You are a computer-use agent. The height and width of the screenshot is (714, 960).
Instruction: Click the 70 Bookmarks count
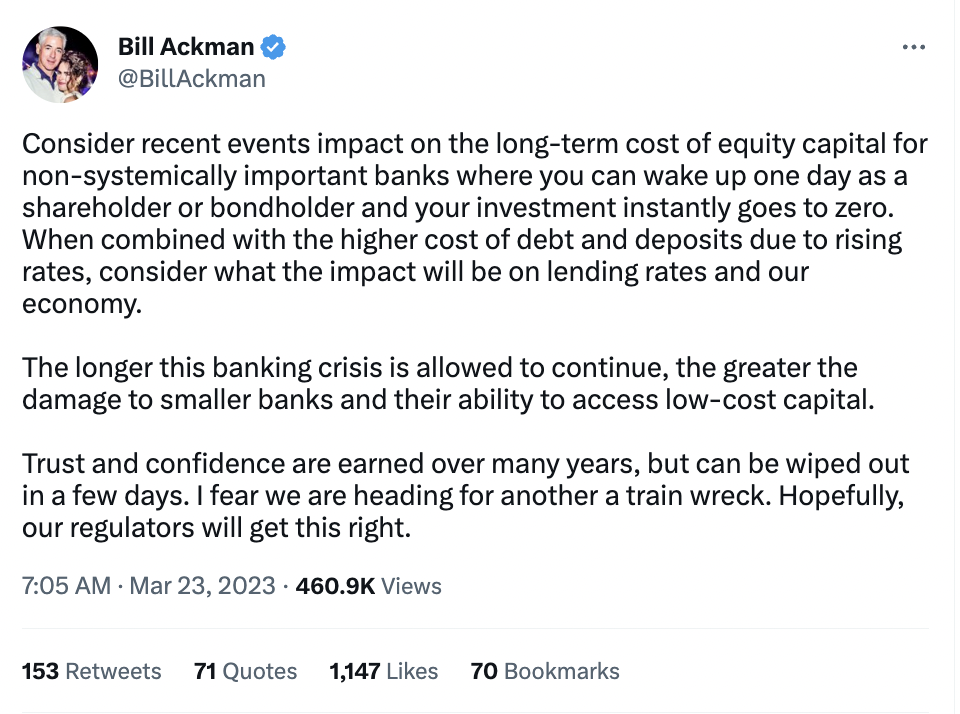pos(544,671)
